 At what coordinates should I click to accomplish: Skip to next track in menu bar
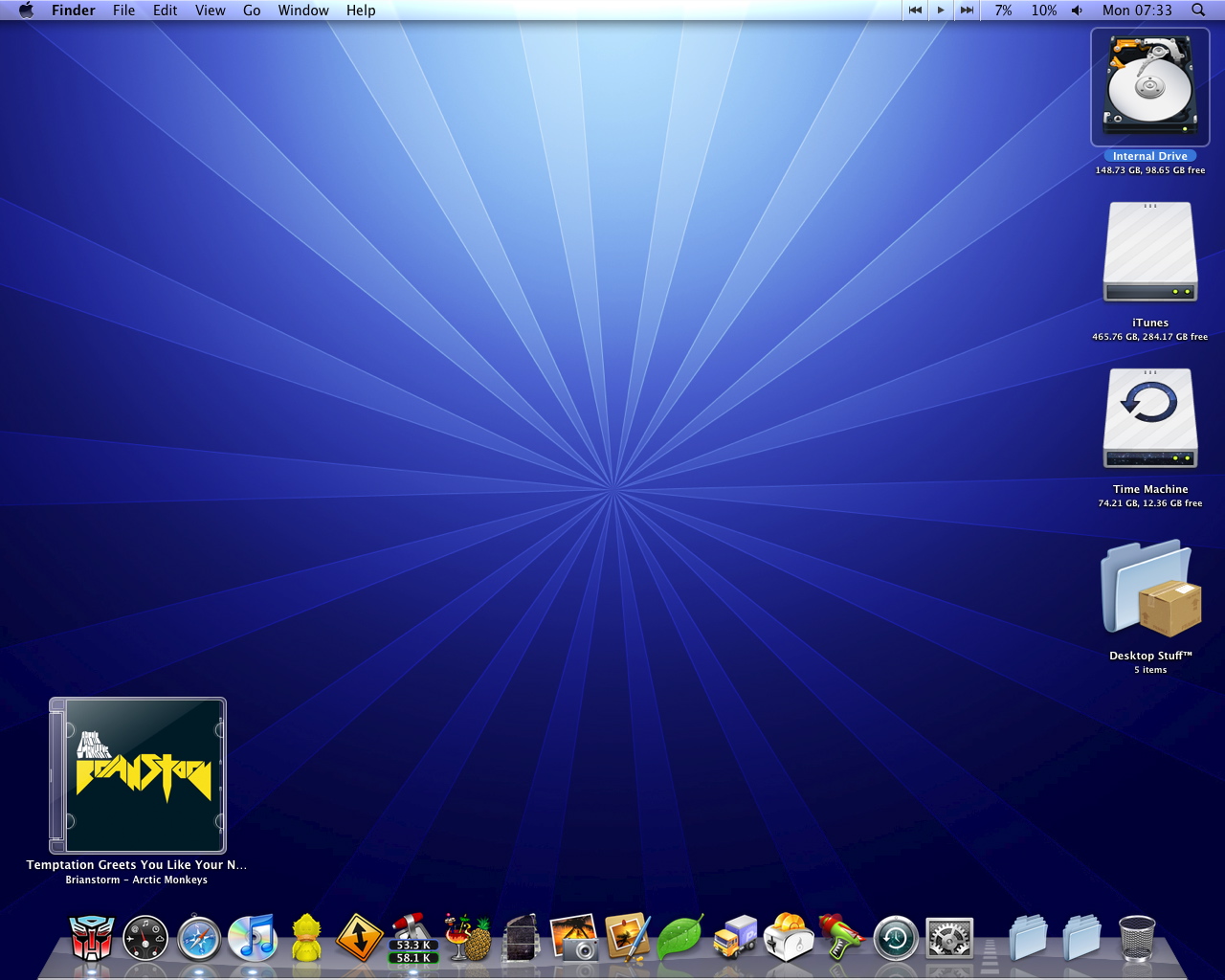pos(967,10)
